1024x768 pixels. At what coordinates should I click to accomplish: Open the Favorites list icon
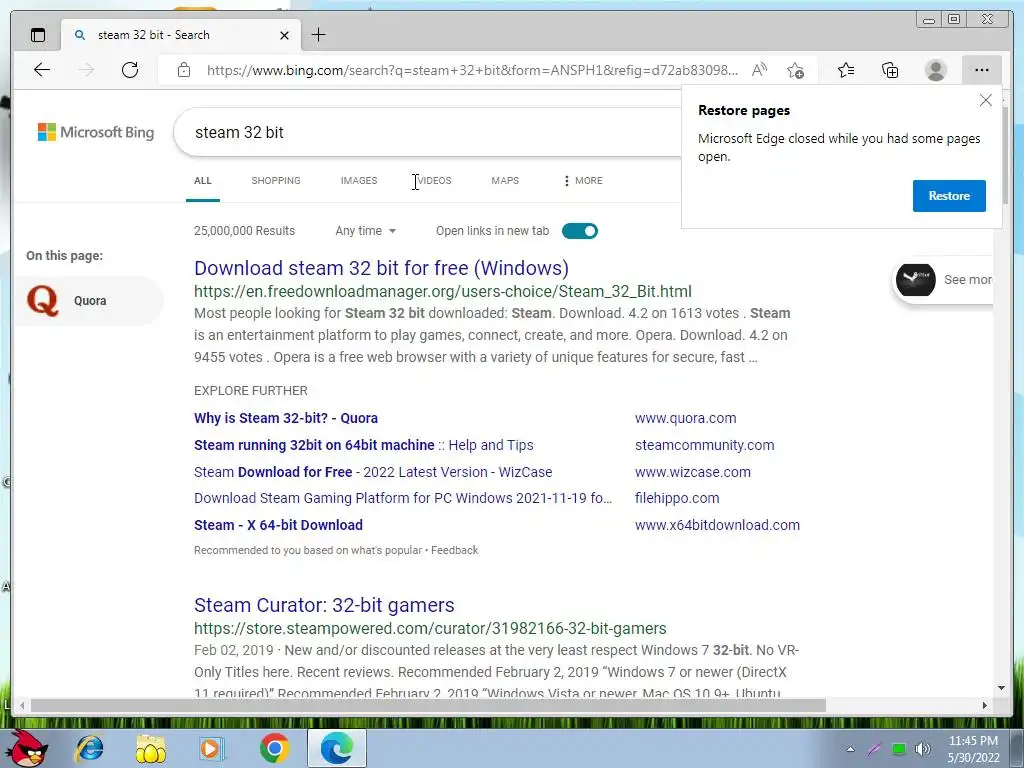(846, 70)
